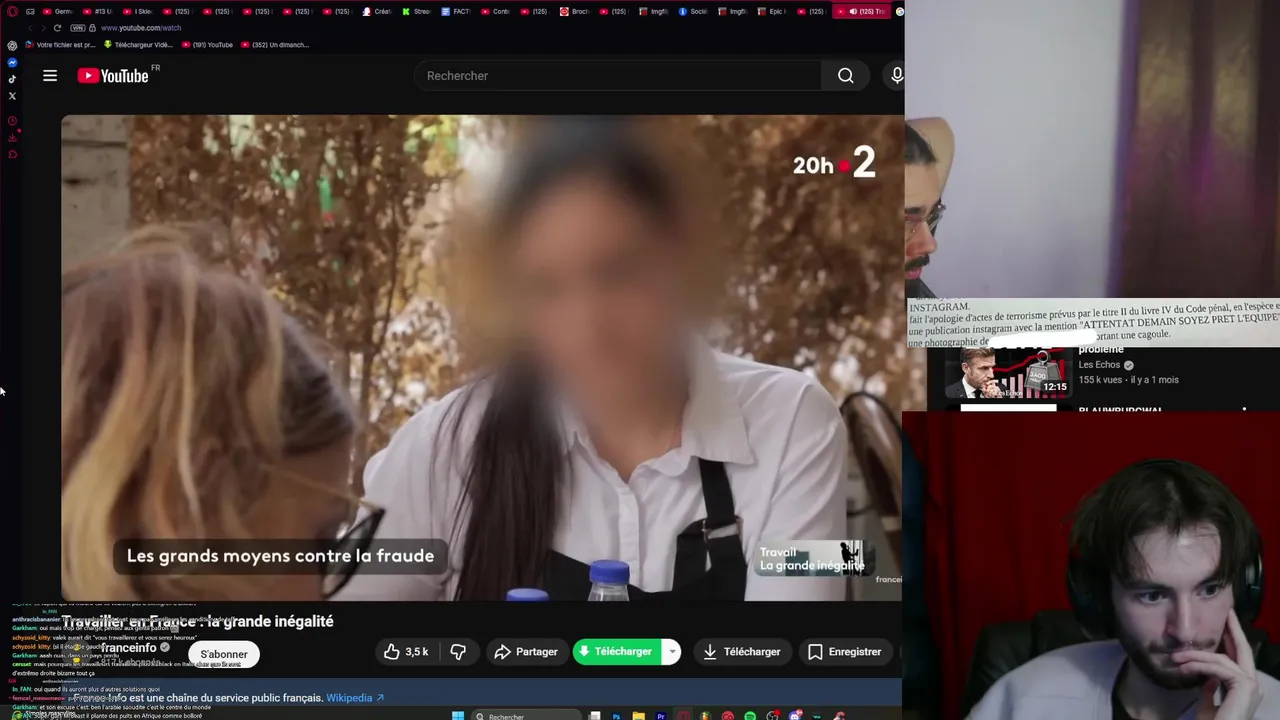1280x720 pixels.
Task: Start voice search with the microphone
Action: pyautogui.click(x=896, y=76)
